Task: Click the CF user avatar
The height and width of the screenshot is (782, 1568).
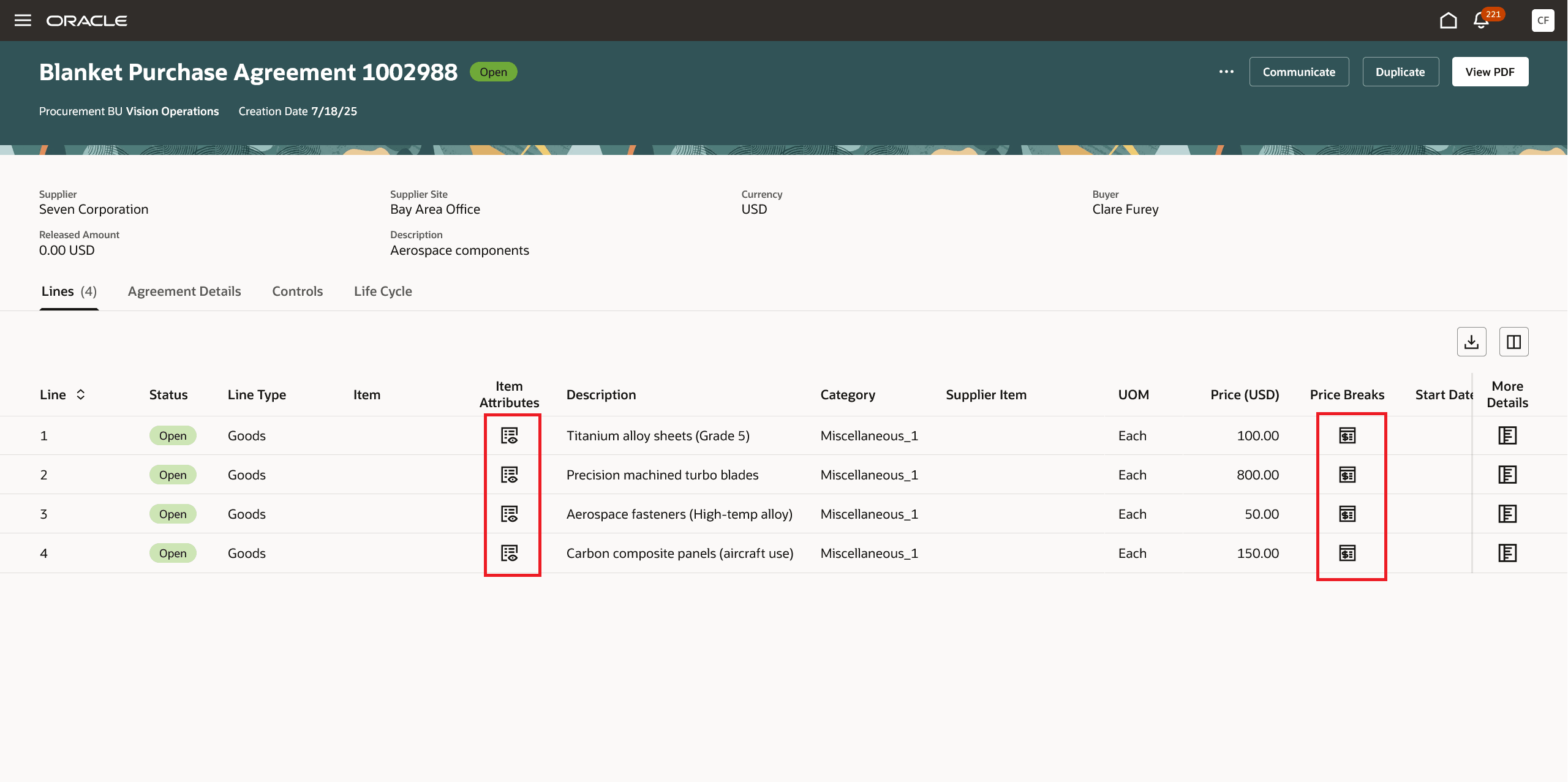Action: pos(1542,20)
